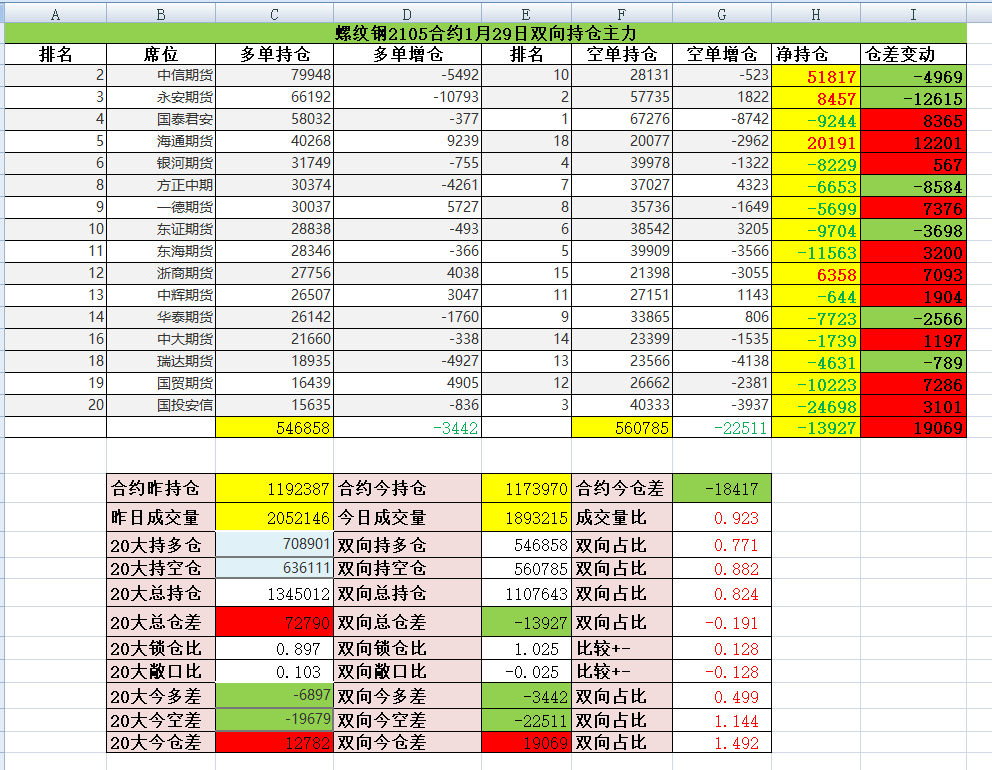The width and height of the screenshot is (992, 770).
Task: Click the 20大锁仓比 value 0.897
Action: click(274, 649)
